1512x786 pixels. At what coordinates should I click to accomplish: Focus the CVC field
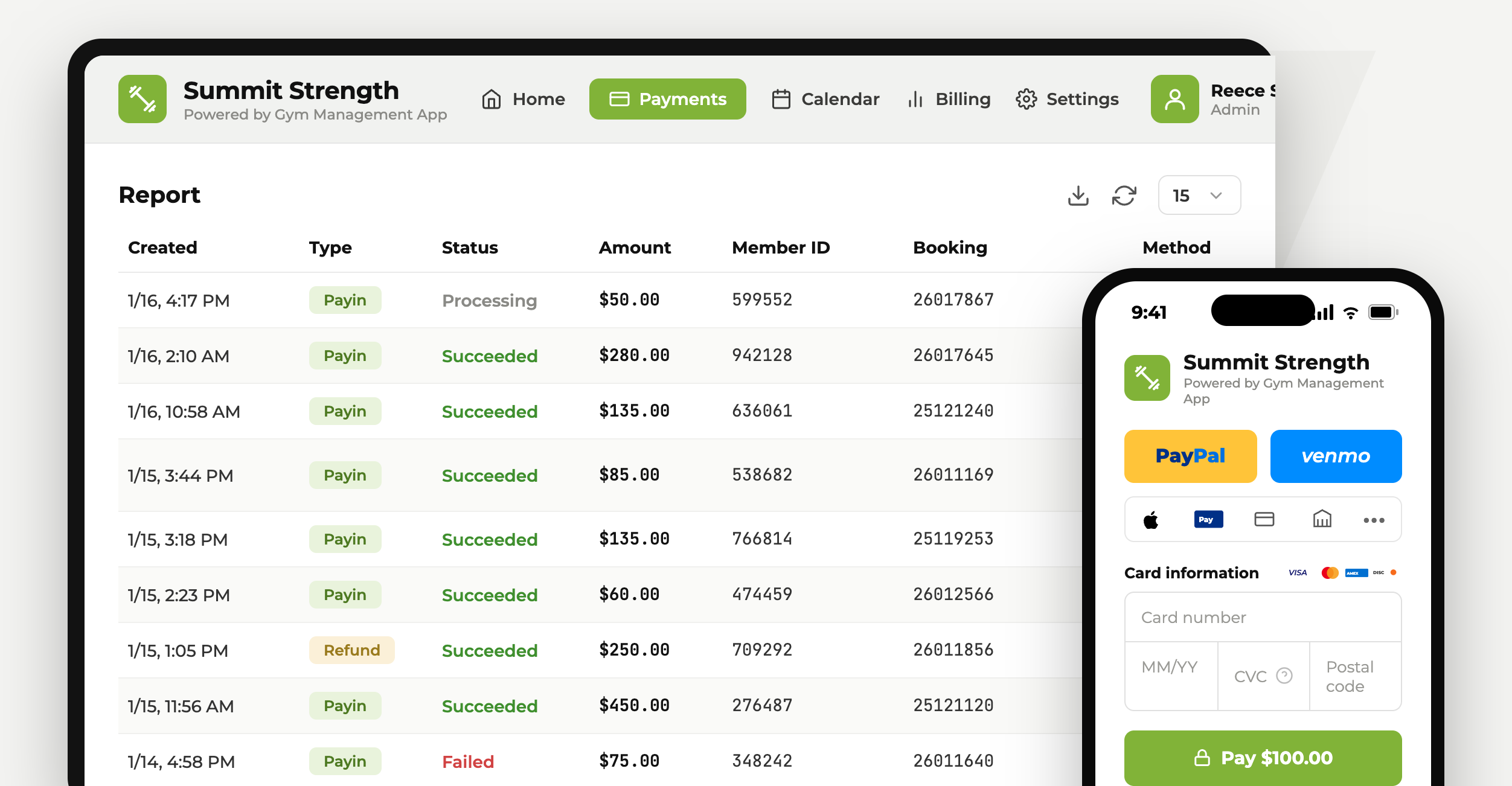tap(1263, 676)
